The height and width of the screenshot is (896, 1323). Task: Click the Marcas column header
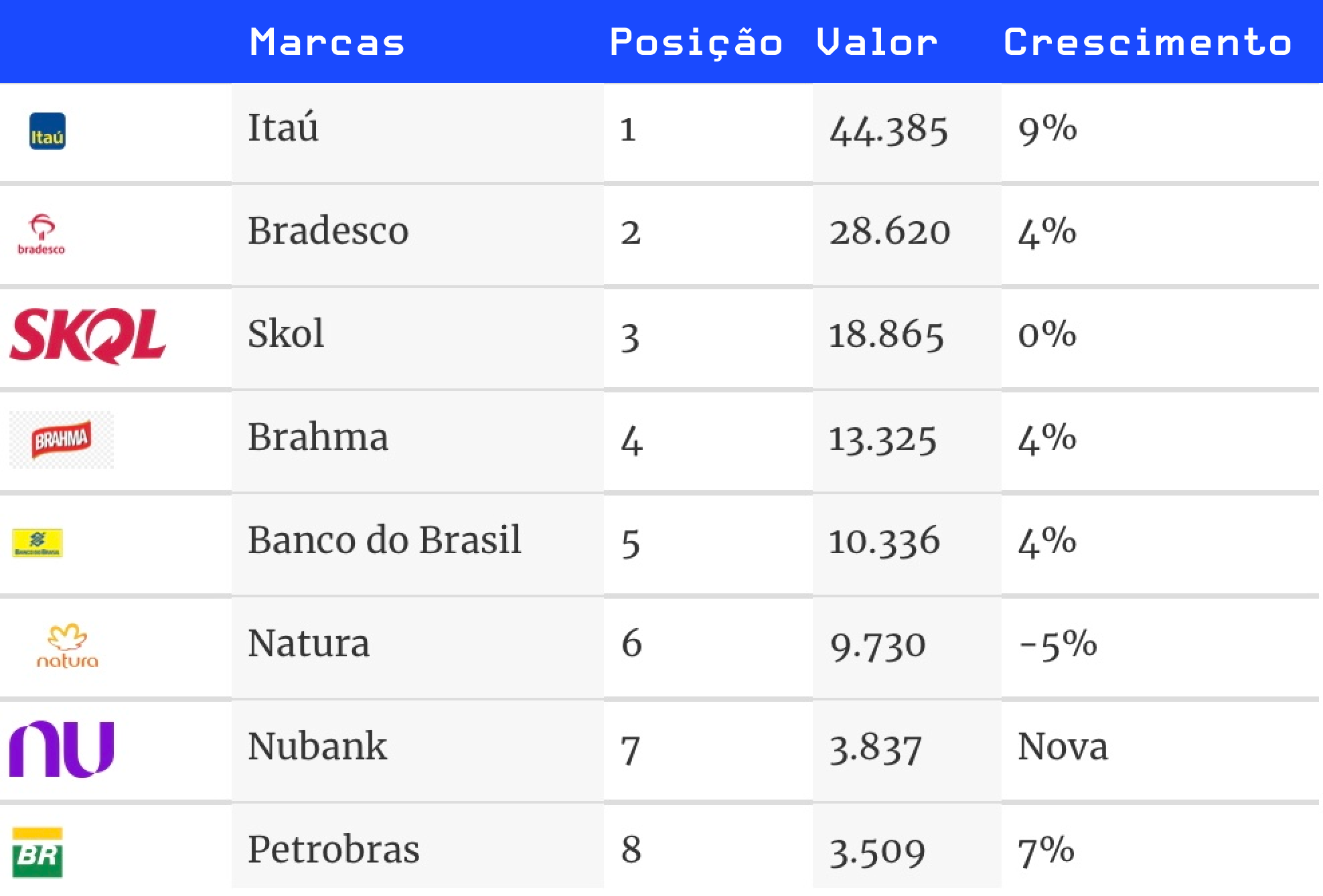click(x=327, y=43)
